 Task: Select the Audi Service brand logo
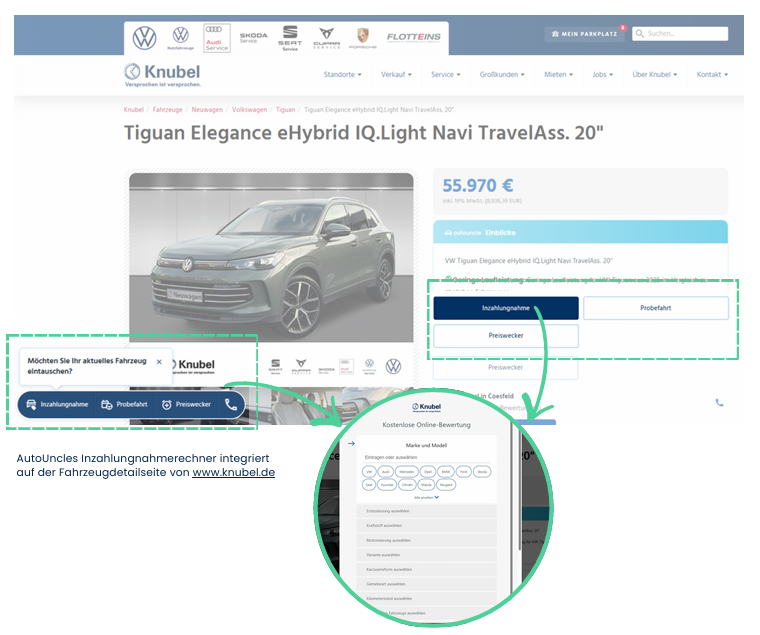point(216,38)
